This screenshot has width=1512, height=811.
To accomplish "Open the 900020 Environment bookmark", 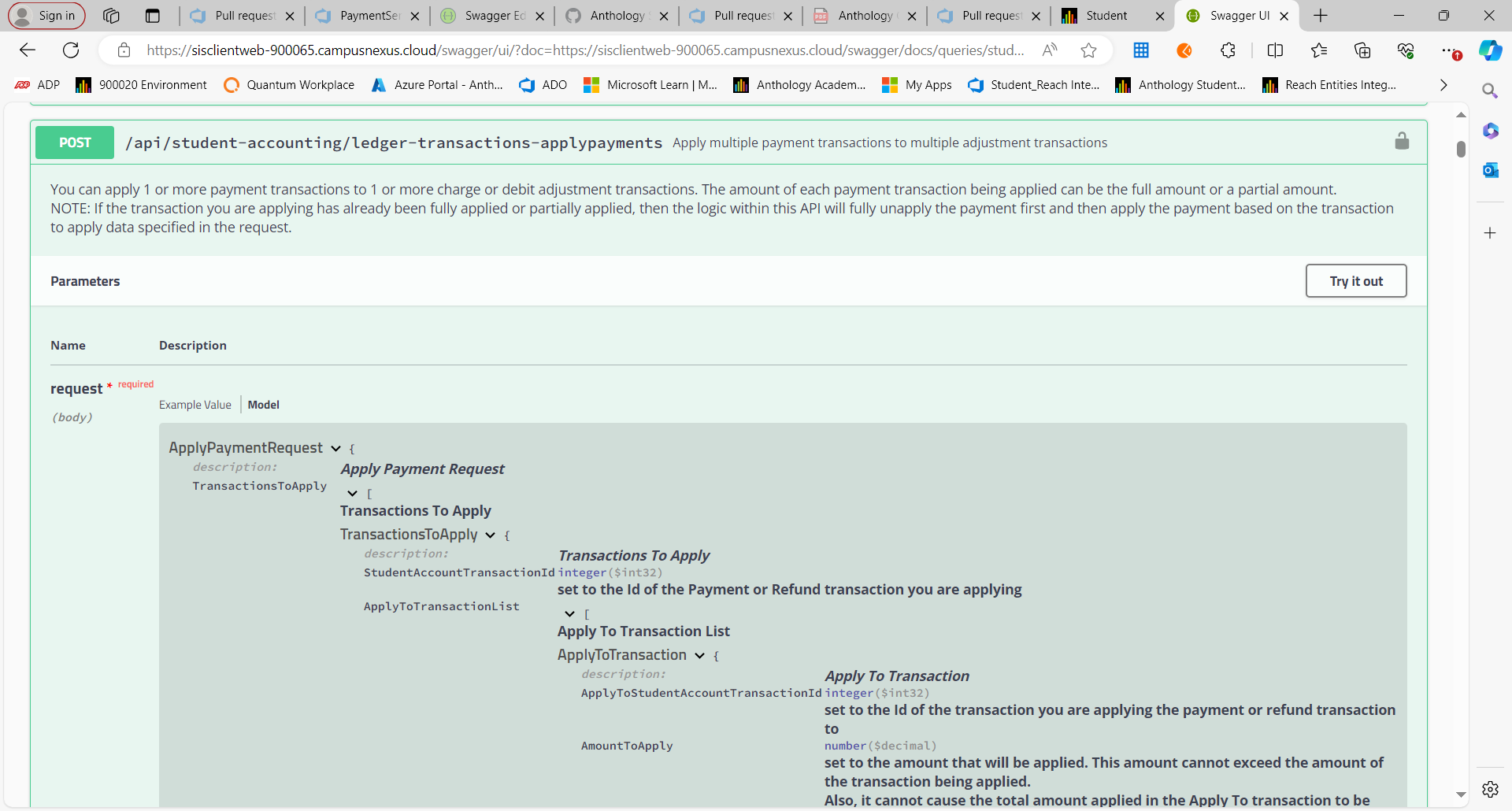I will click(x=142, y=85).
